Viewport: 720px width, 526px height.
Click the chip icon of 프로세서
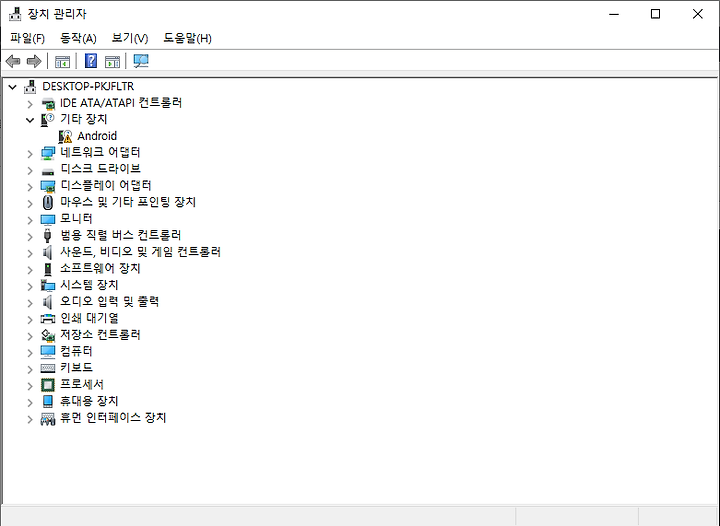pos(48,385)
